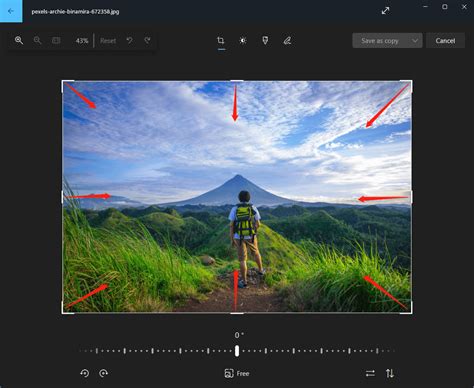This screenshot has width=474, height=388.
Task: Zoom in with the magnifier plus icon
Action: point(19,41)
